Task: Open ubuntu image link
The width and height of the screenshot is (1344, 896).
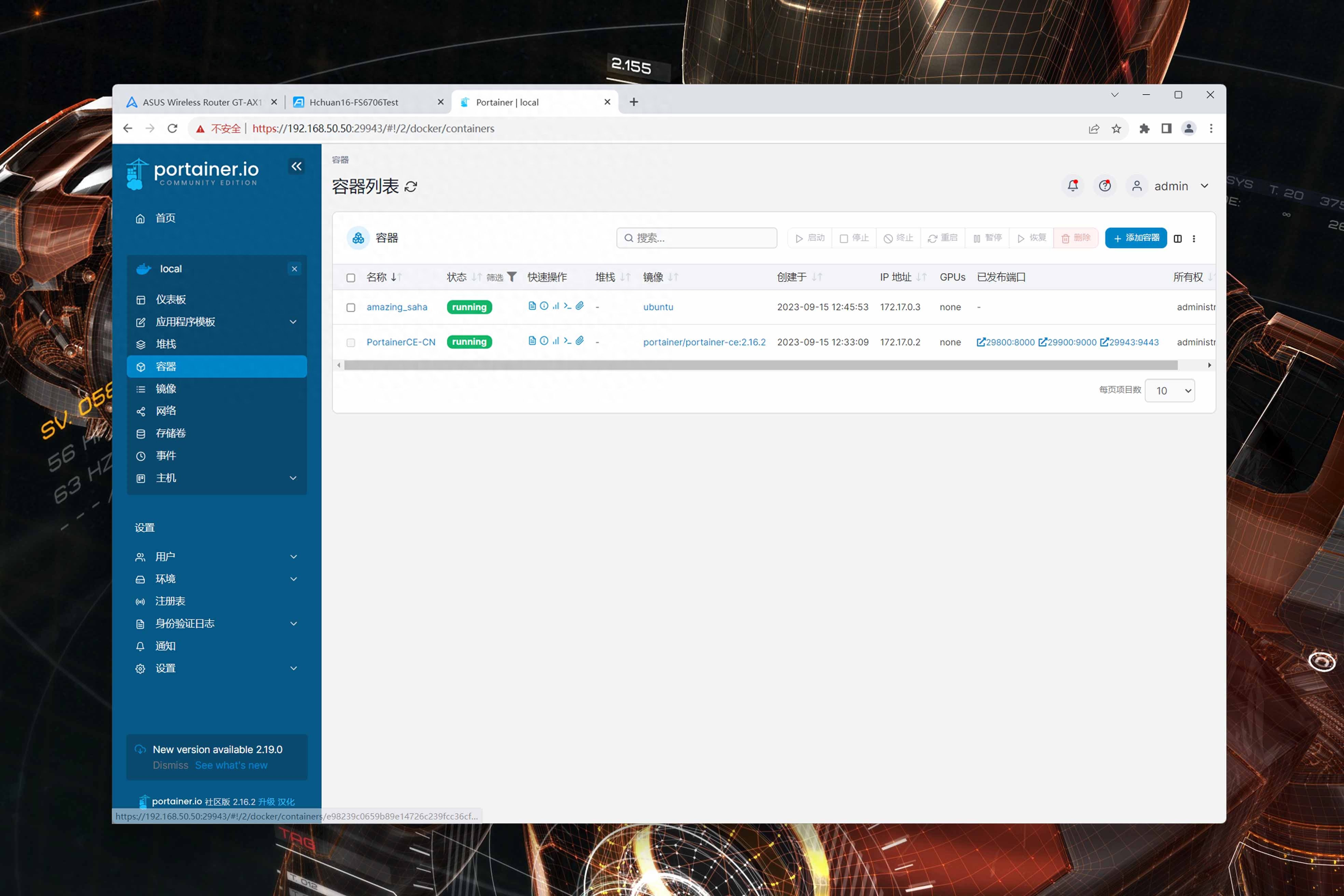Action: pos(658,307)
